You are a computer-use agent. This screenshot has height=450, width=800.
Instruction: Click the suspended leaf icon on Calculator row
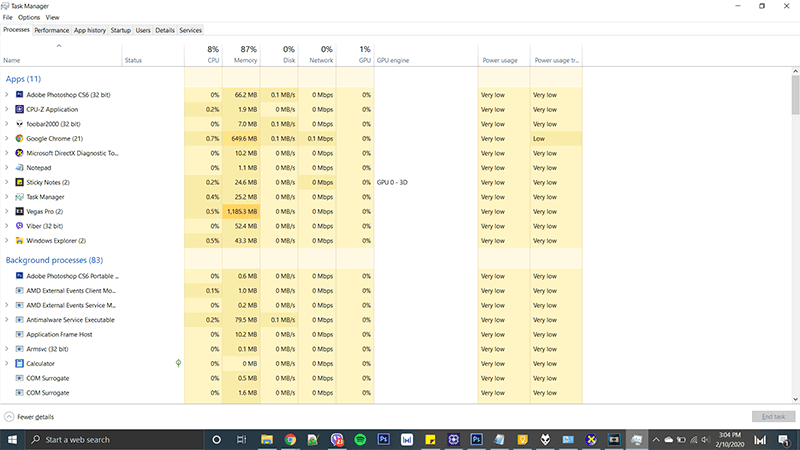(178, 363)
